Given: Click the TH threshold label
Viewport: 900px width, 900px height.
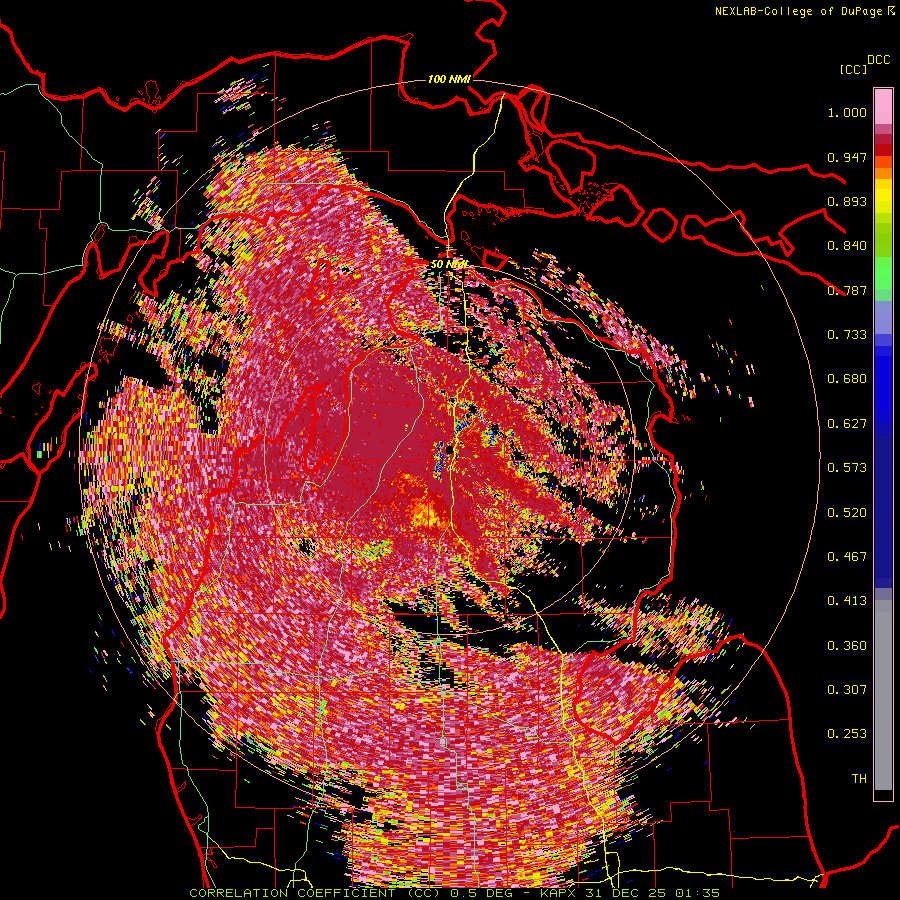Looking at the screenshot, I should click(x=859, y=779).
